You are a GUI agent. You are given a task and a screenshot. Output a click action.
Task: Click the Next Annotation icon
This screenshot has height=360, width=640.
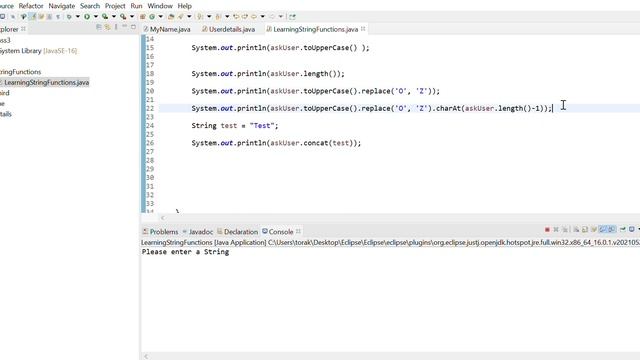(x=200, y=17)
